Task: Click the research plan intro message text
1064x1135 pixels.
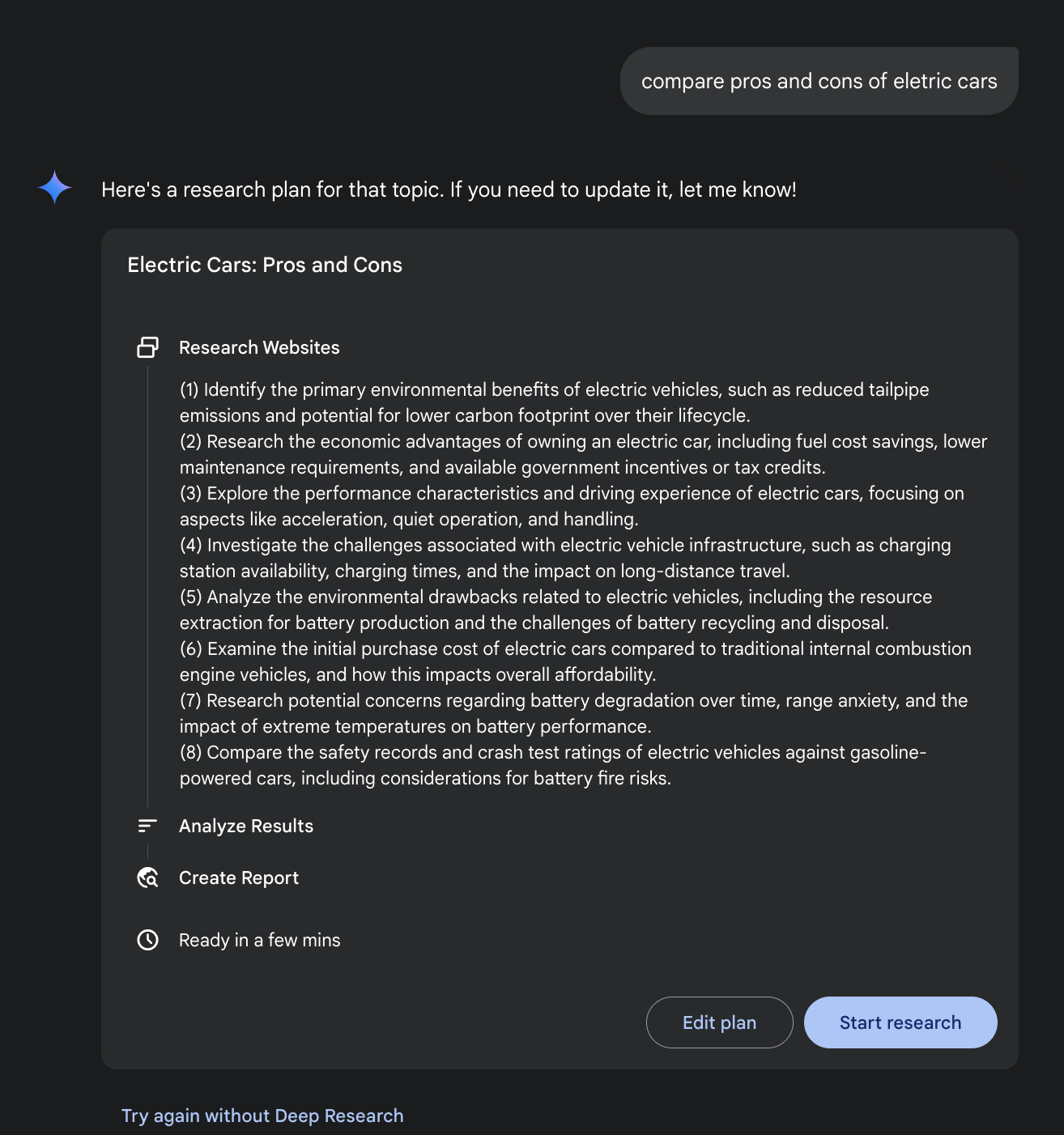Action: [x=449, y=189]
